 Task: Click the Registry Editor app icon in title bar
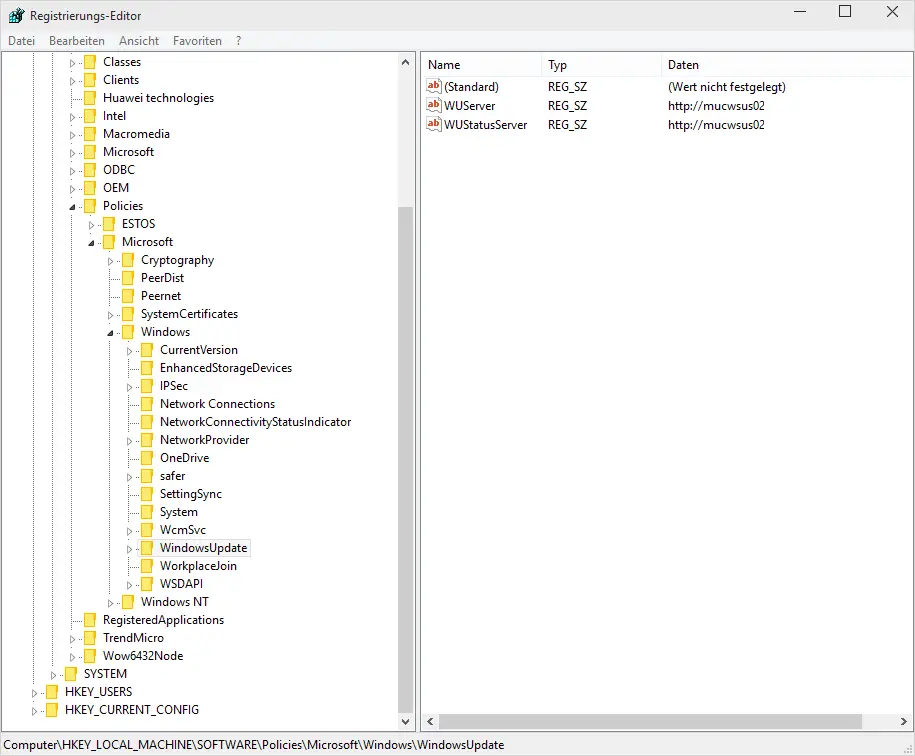point(16,16)
